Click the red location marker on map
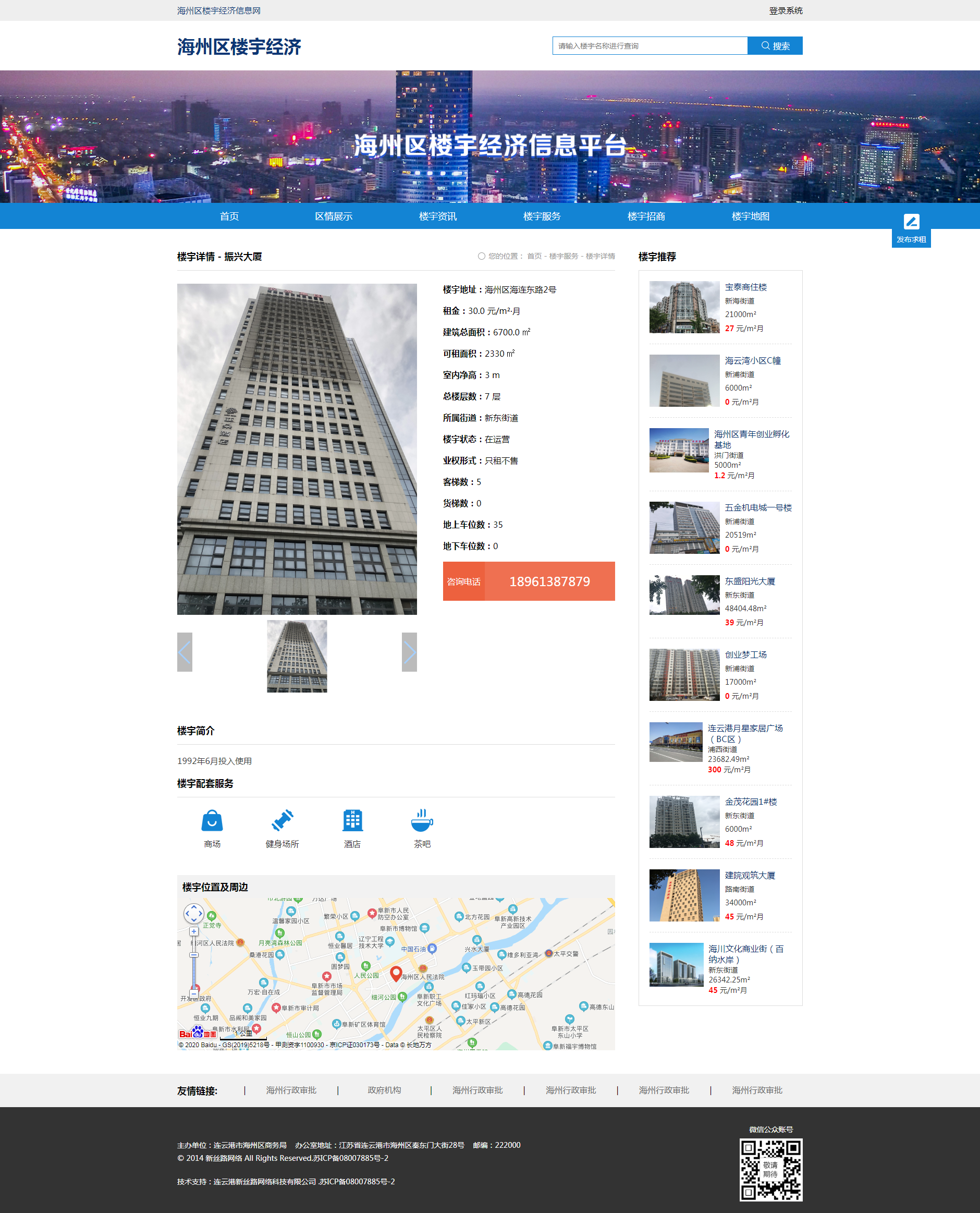This screenshot has height=1213, width=980. click(x=396, y=973)
